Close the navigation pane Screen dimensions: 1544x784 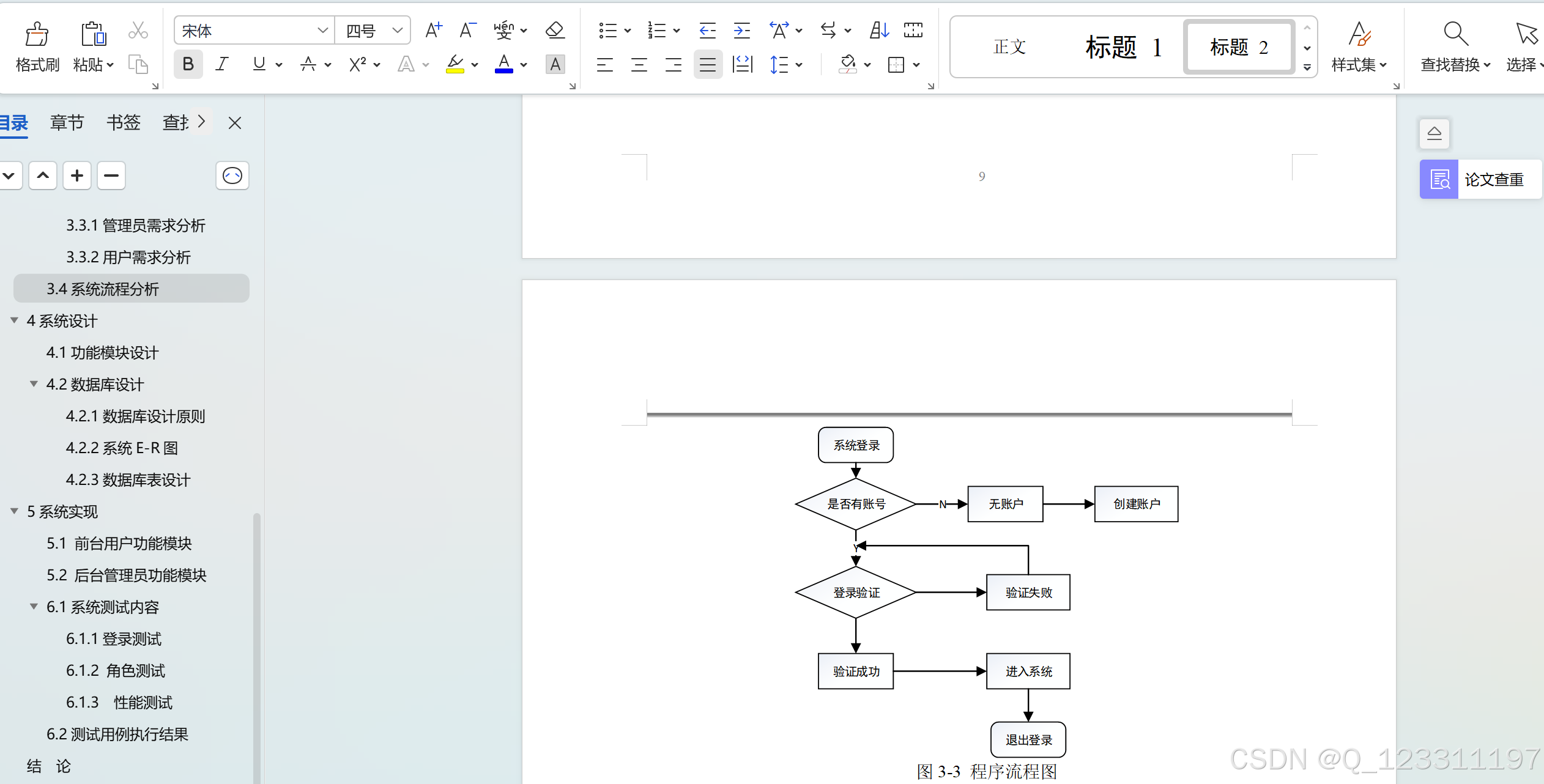tap(235, 123)
